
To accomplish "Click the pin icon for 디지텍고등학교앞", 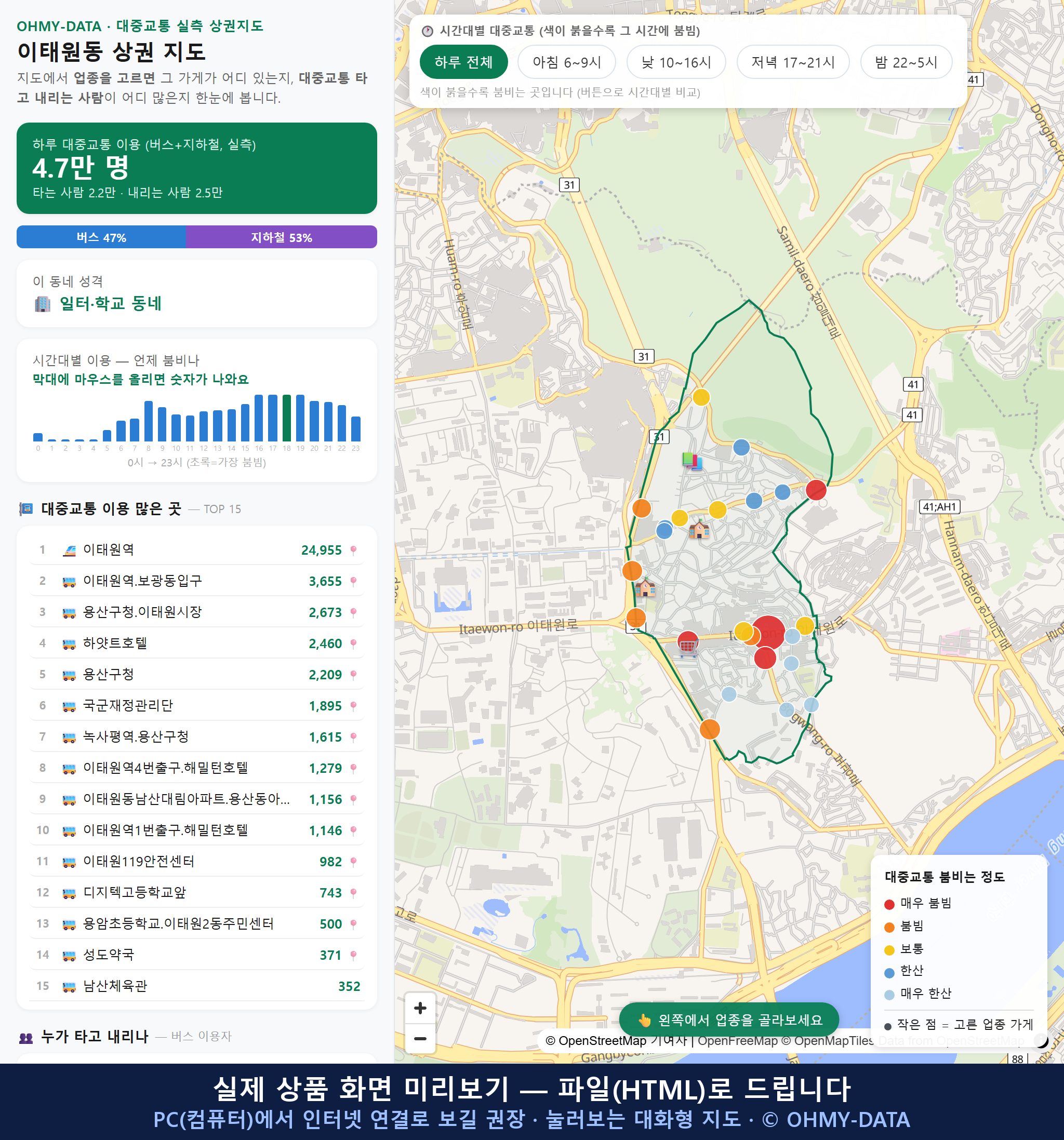I will (x=353, y=893).
